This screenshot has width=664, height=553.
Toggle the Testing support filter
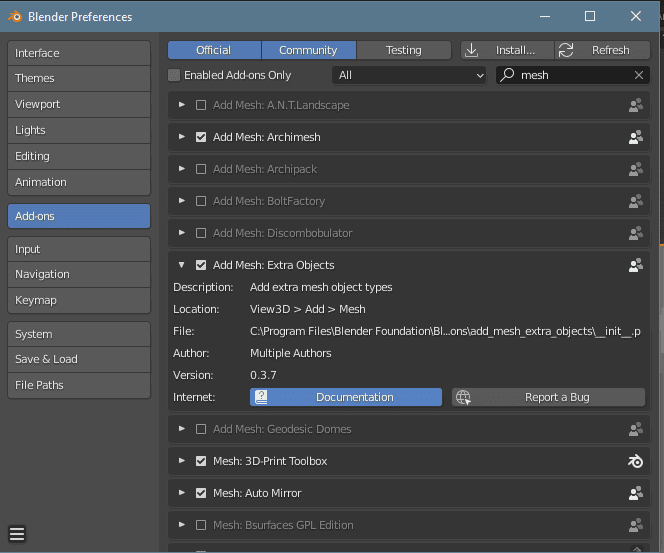coord(404,50)
